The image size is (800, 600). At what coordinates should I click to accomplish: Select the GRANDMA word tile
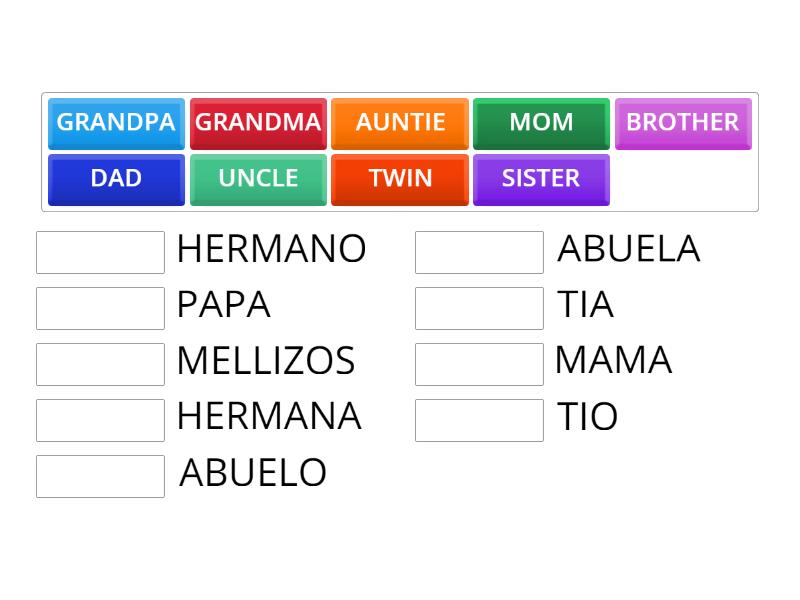[257, 123]
